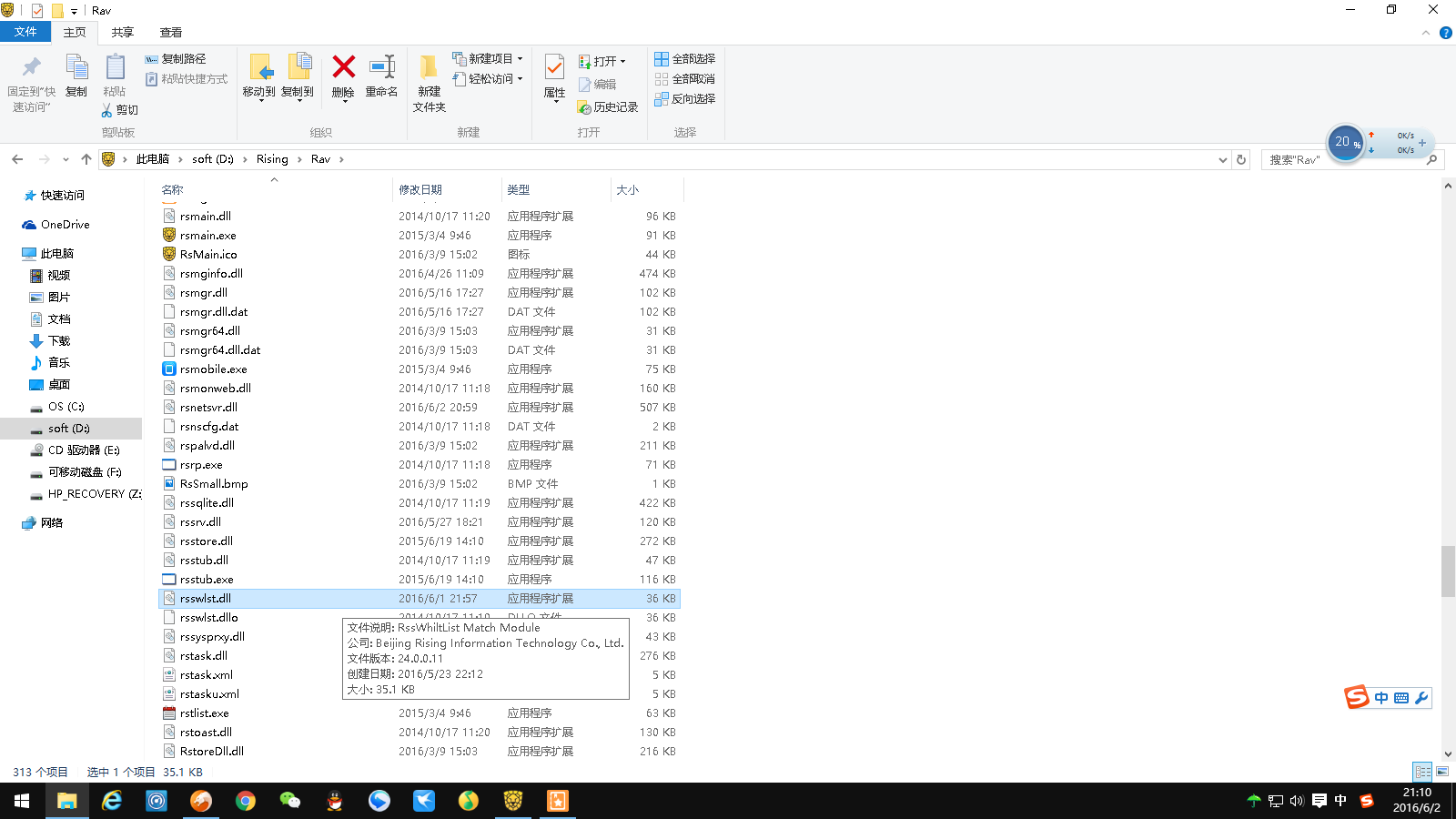Click the red Delete icon
Viewport: 1456px width, 819px height.
pyautogui.click(x=343, y=66)
